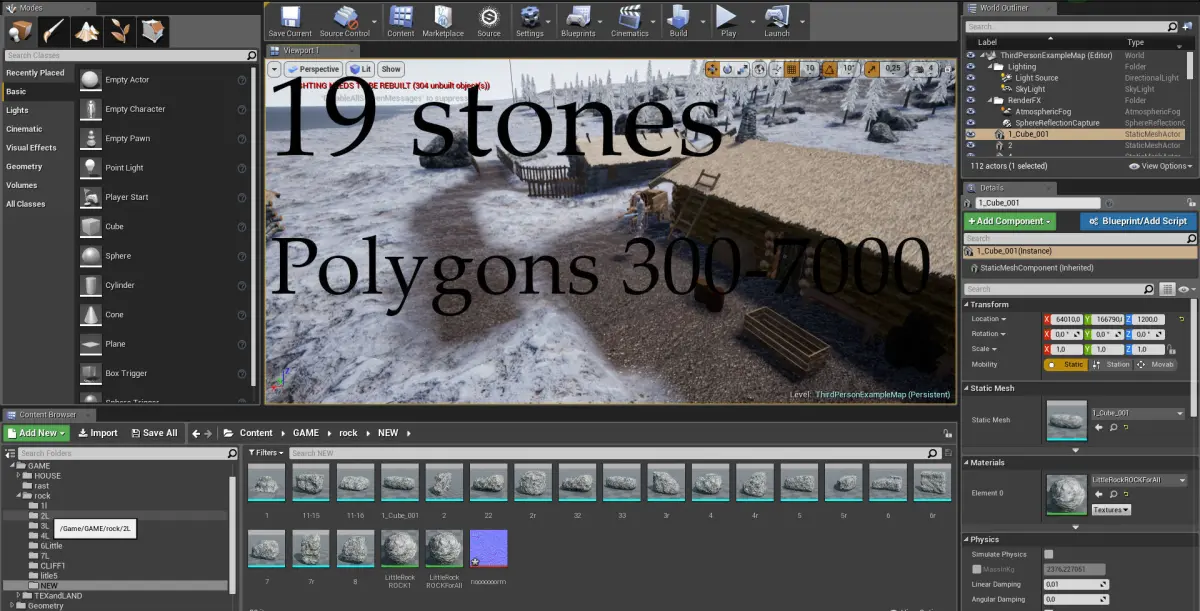Click Linear Damping value field

[1076, 584]
